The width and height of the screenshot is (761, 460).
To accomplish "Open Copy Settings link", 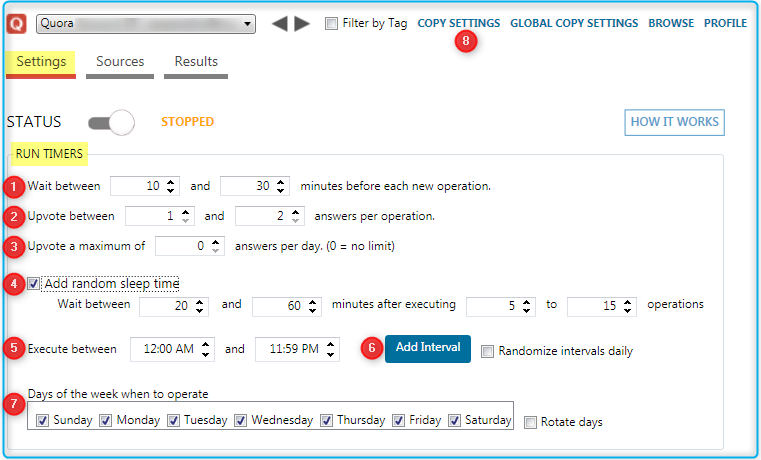I will click(x=458, y=23).
